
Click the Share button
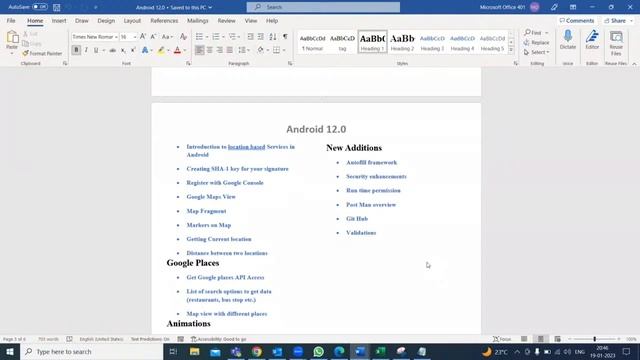click(618, 20)
